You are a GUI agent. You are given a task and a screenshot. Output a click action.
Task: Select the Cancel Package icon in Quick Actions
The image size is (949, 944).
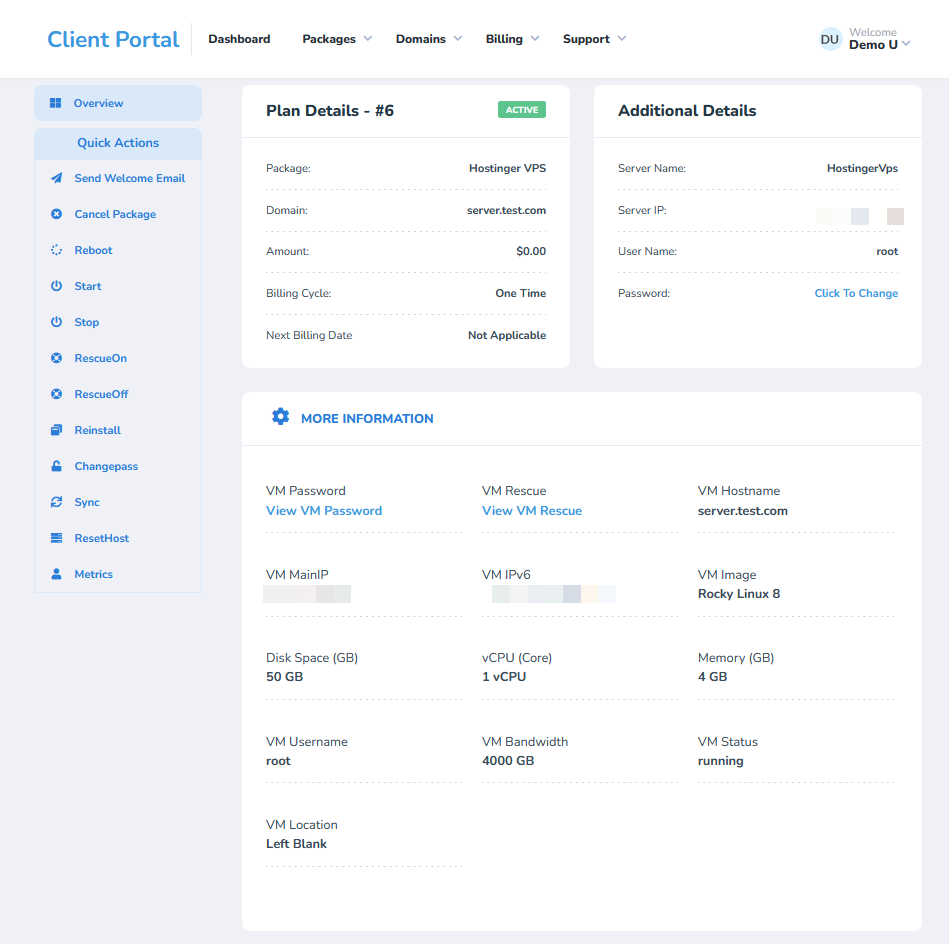[x=57, y=214]
